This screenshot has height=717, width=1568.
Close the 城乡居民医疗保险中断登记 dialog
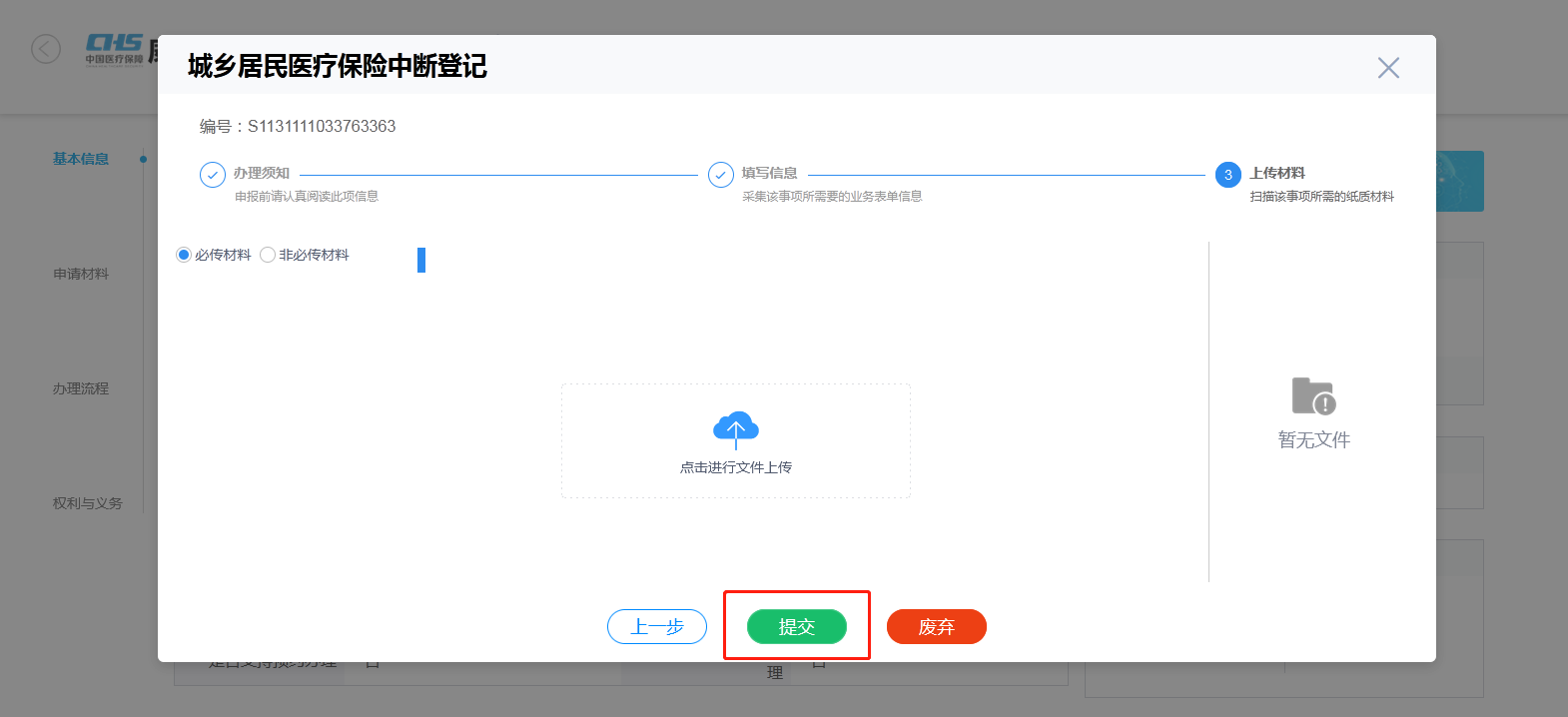1387,68
